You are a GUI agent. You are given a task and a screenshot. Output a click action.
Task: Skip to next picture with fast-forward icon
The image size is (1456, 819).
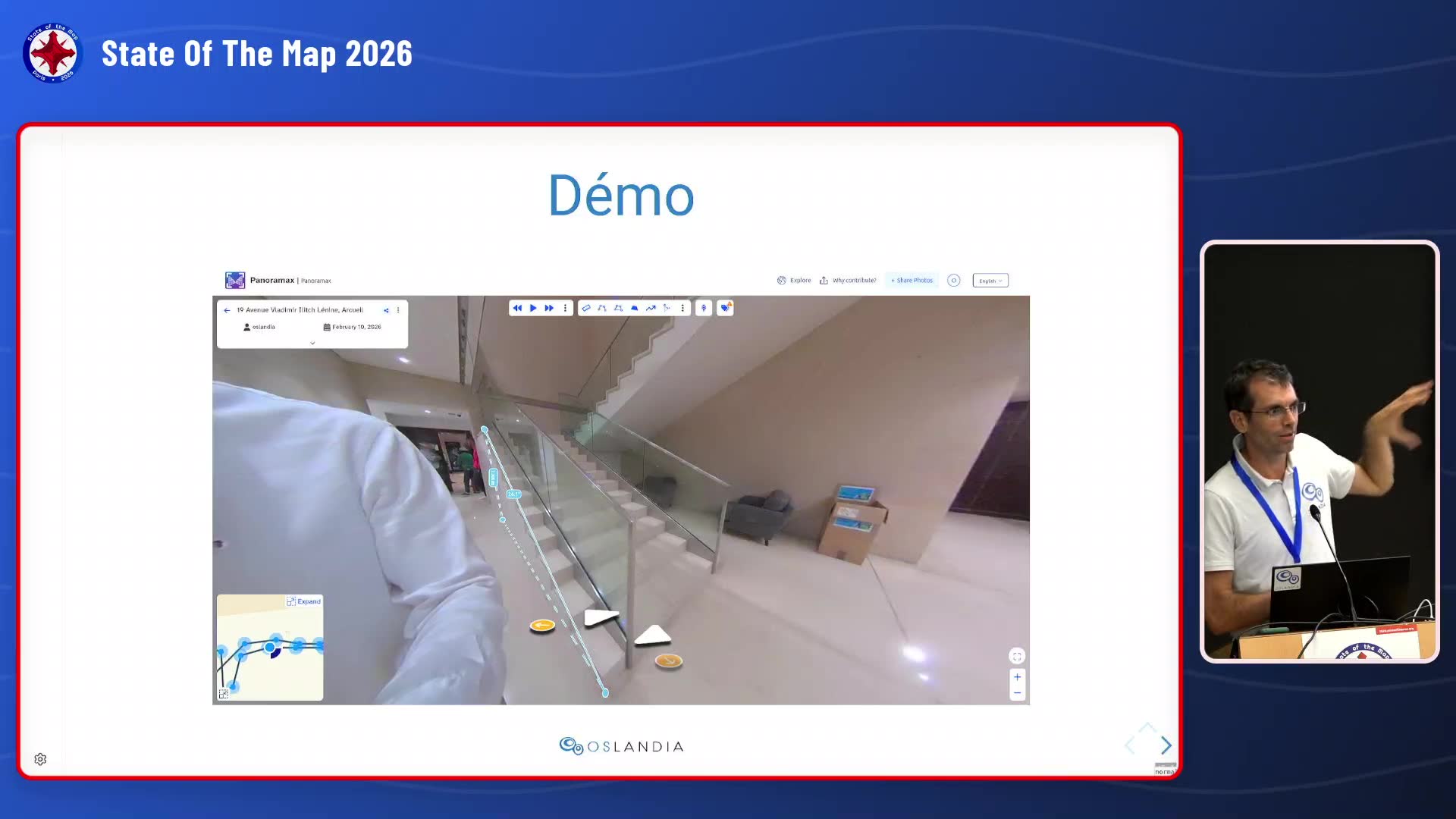[x=549, y=308]
